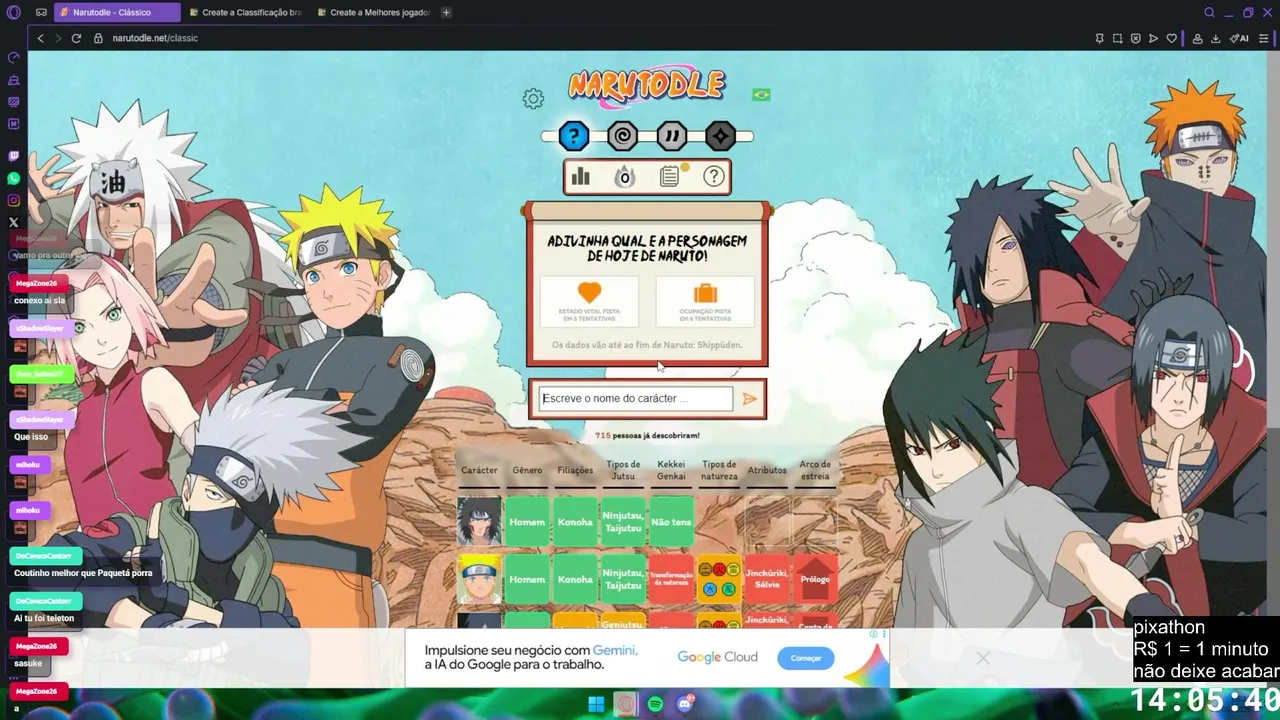Open Twitch in the sidebar
Screen dimensions: 1280x720
pyautogui.click(x=14, y=156)
